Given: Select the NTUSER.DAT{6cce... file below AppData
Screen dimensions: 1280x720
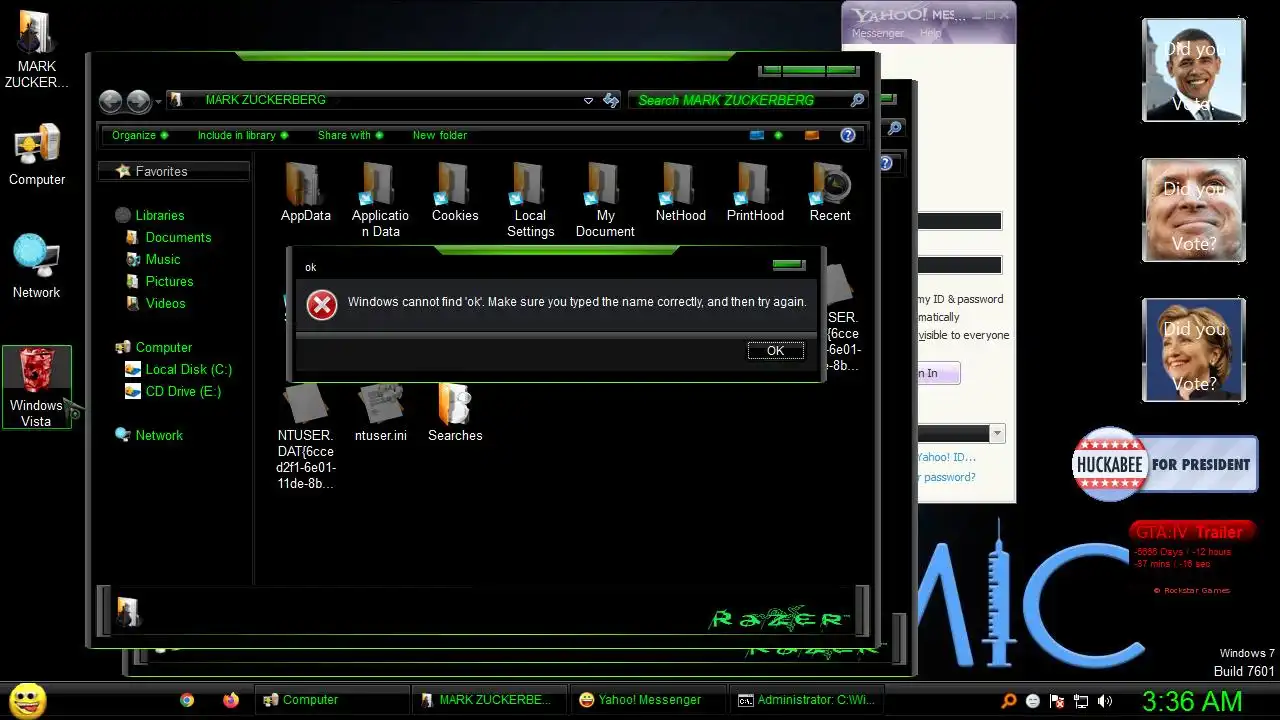Looking at the screenshot, I should 306,437.
